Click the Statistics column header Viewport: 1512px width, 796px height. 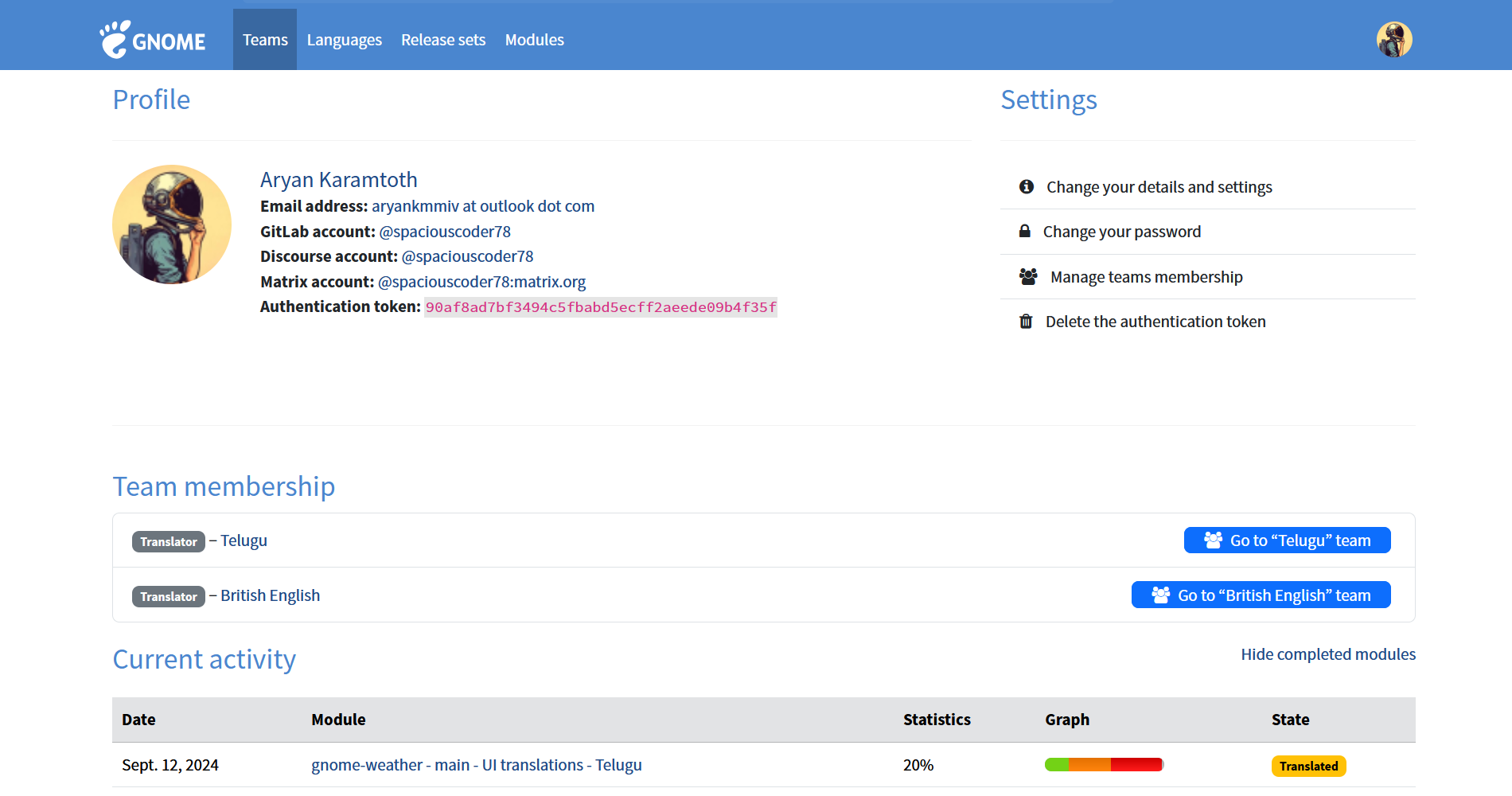click(937, 720)
